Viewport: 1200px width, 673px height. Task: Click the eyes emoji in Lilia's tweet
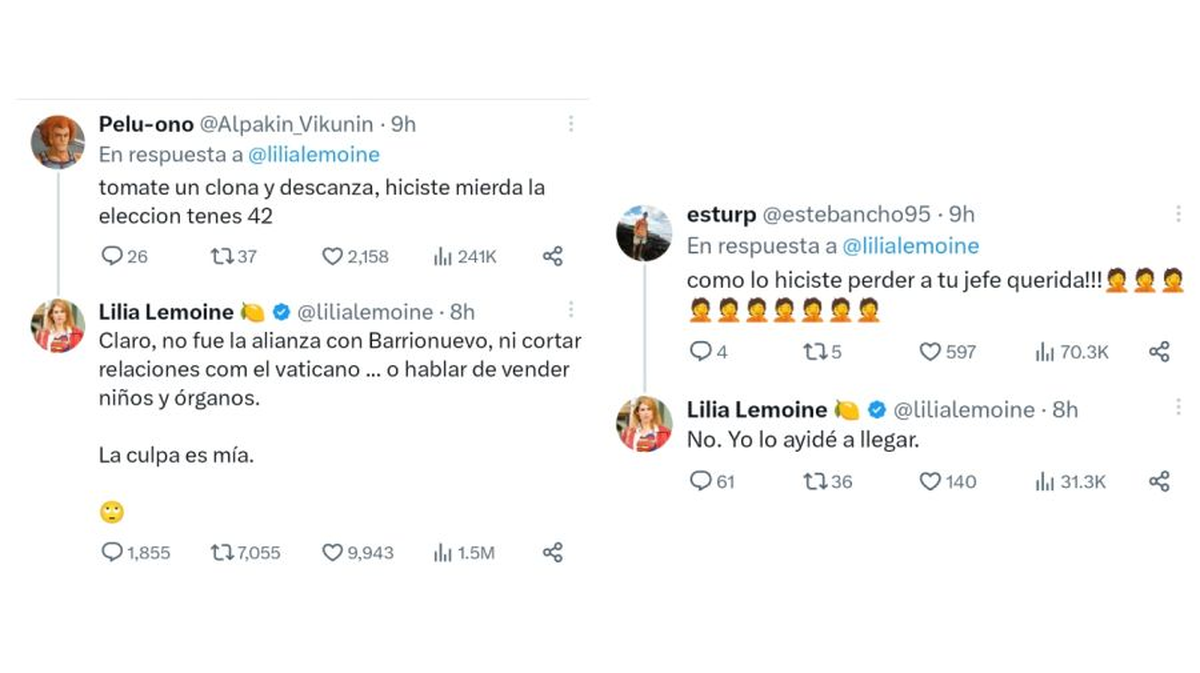point(110,512)
